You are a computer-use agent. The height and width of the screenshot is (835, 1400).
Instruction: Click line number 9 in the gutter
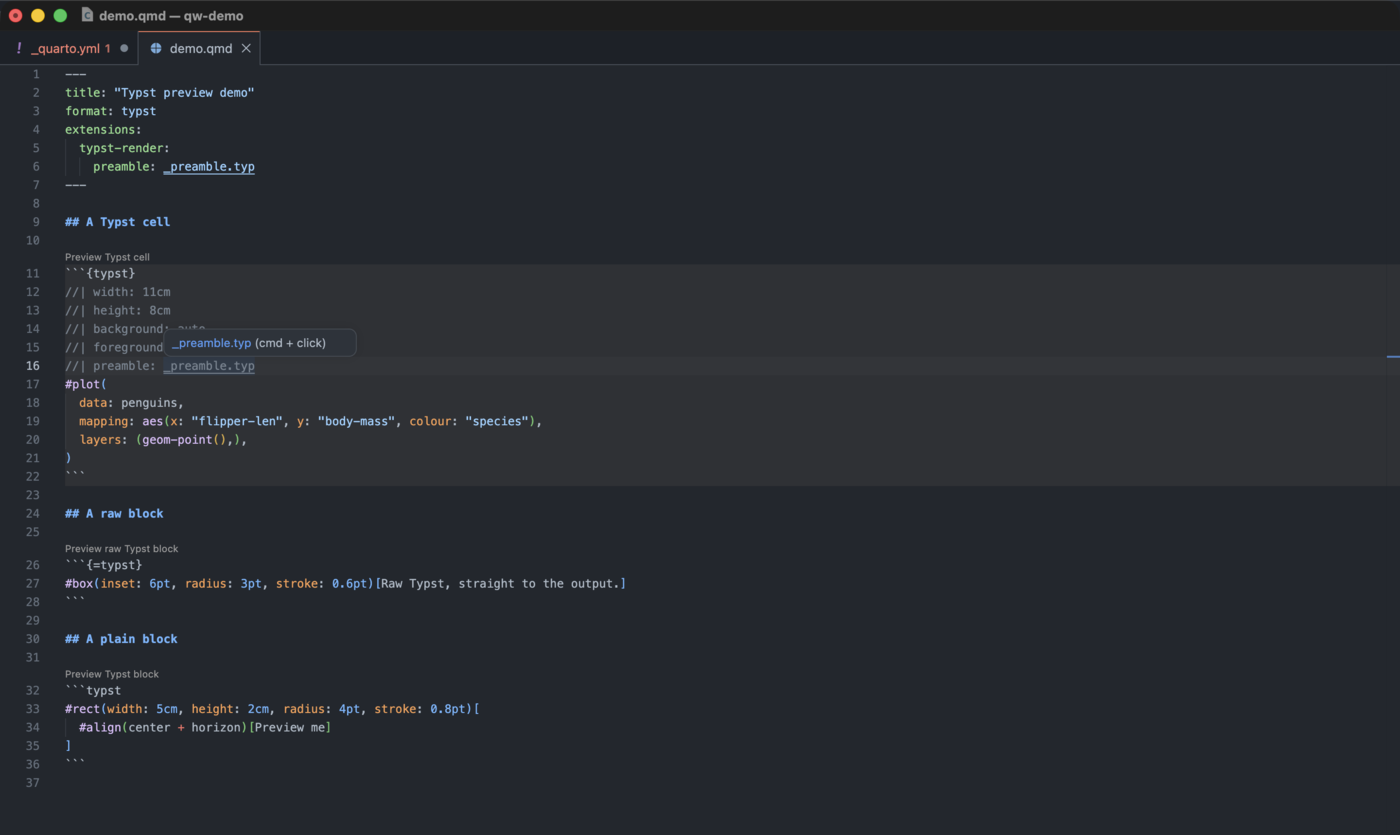point(36,222)
